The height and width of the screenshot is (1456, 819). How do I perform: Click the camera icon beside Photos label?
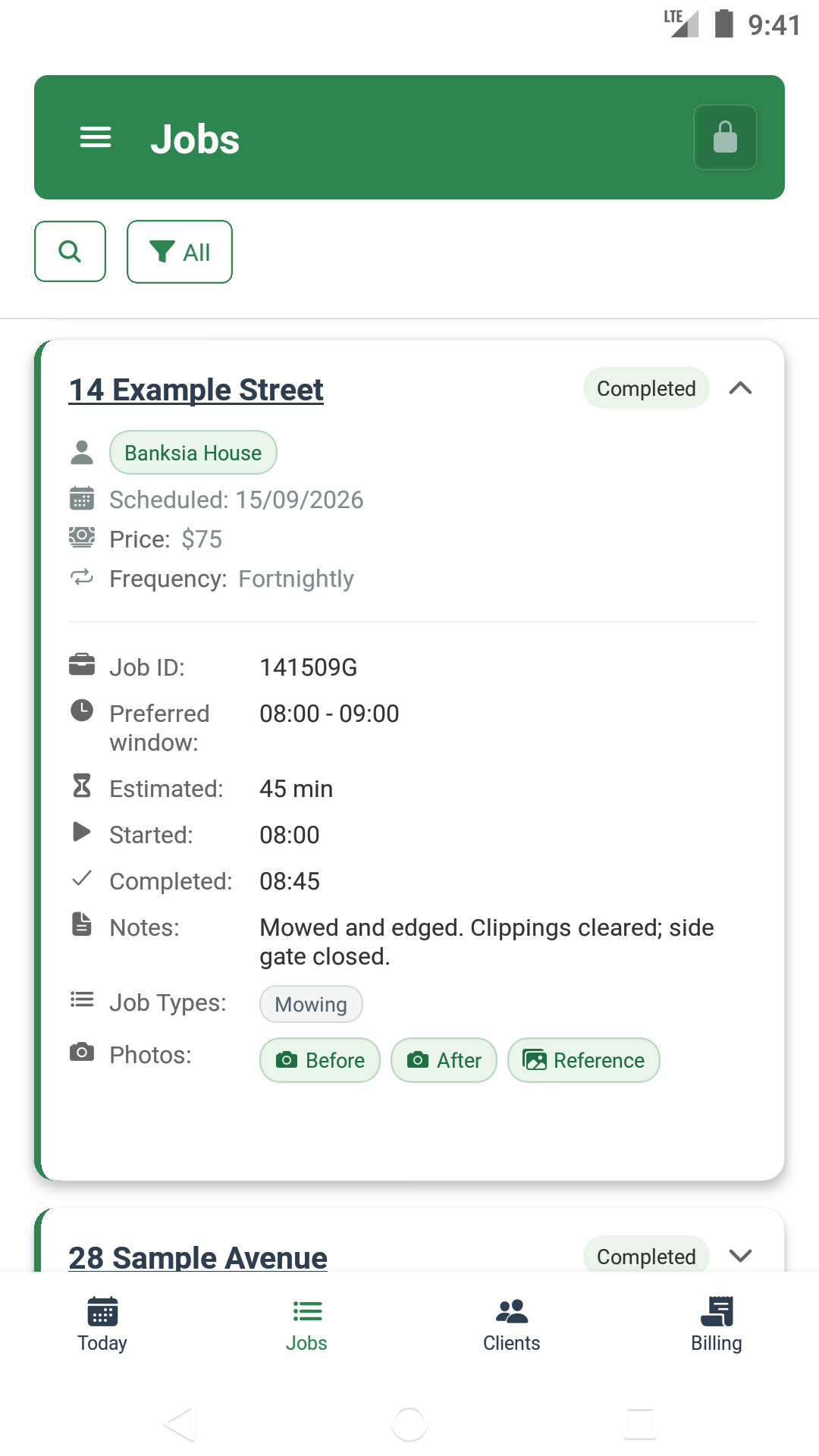coord(82,1052)
